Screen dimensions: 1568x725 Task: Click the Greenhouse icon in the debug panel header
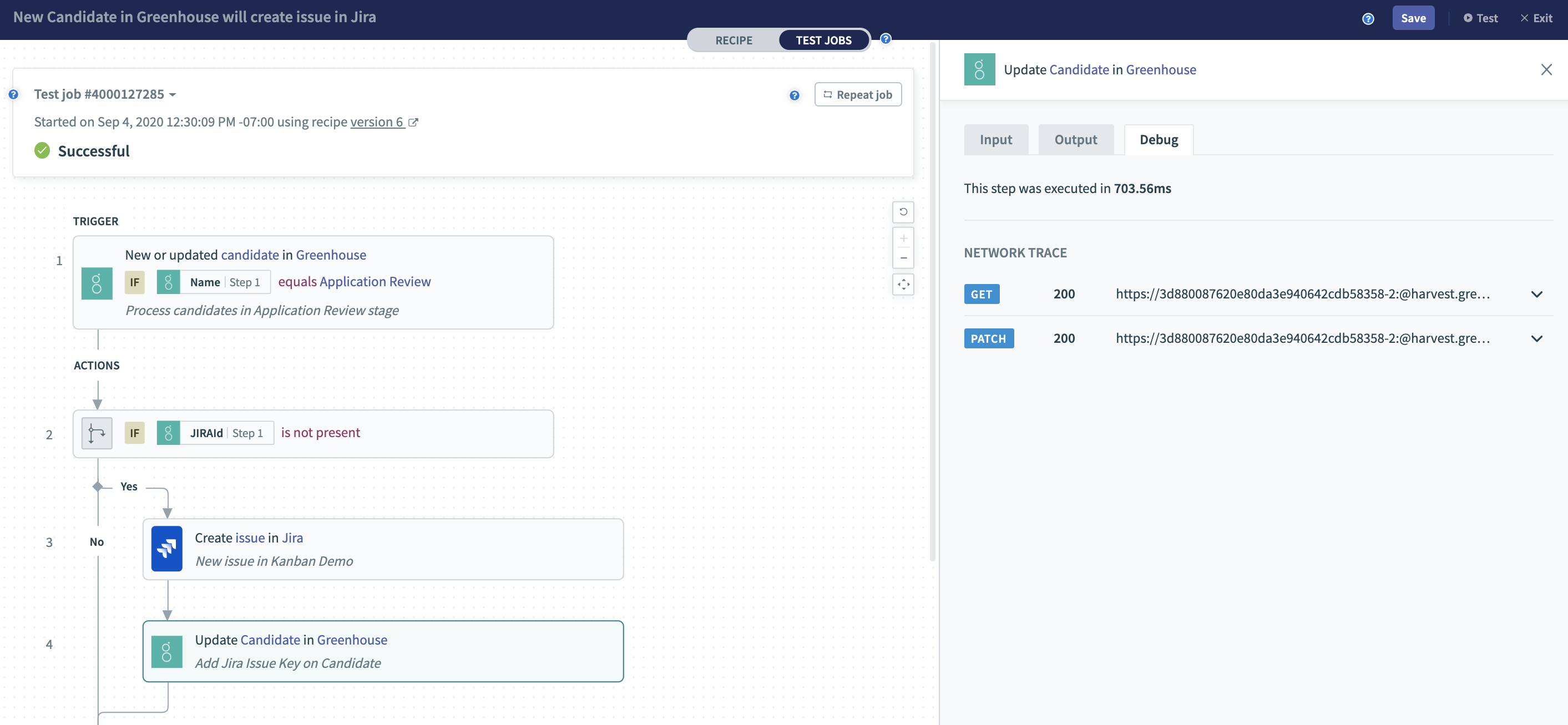tap(979, 69)
